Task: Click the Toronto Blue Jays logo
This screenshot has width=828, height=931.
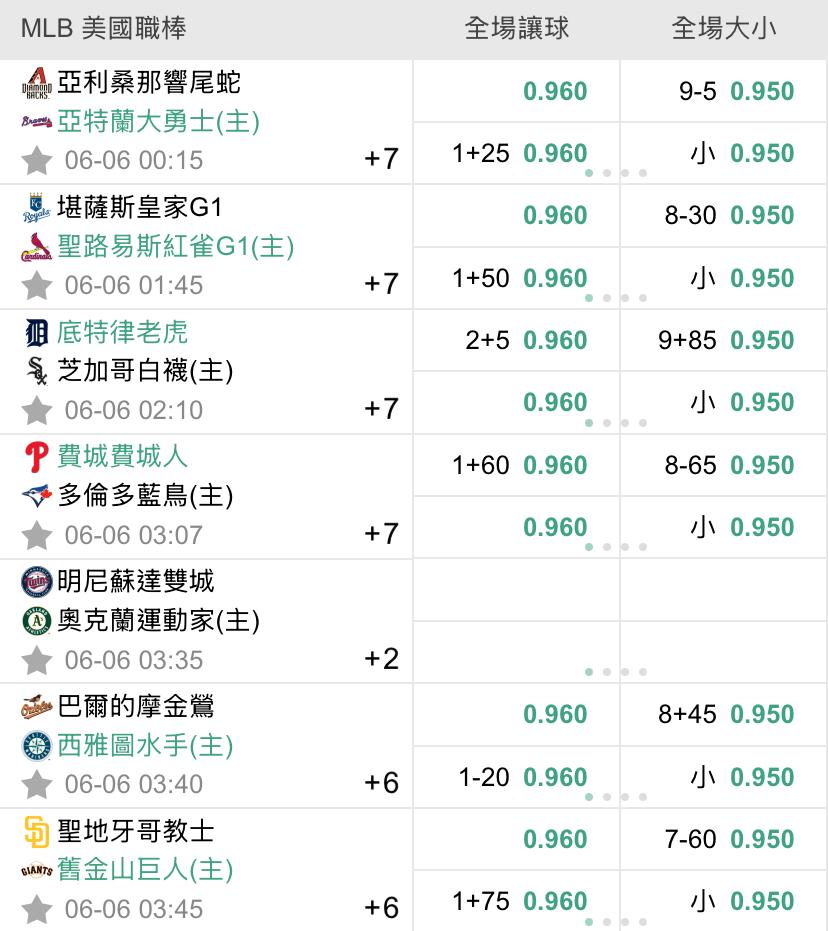Action: (x=37, y=496)
